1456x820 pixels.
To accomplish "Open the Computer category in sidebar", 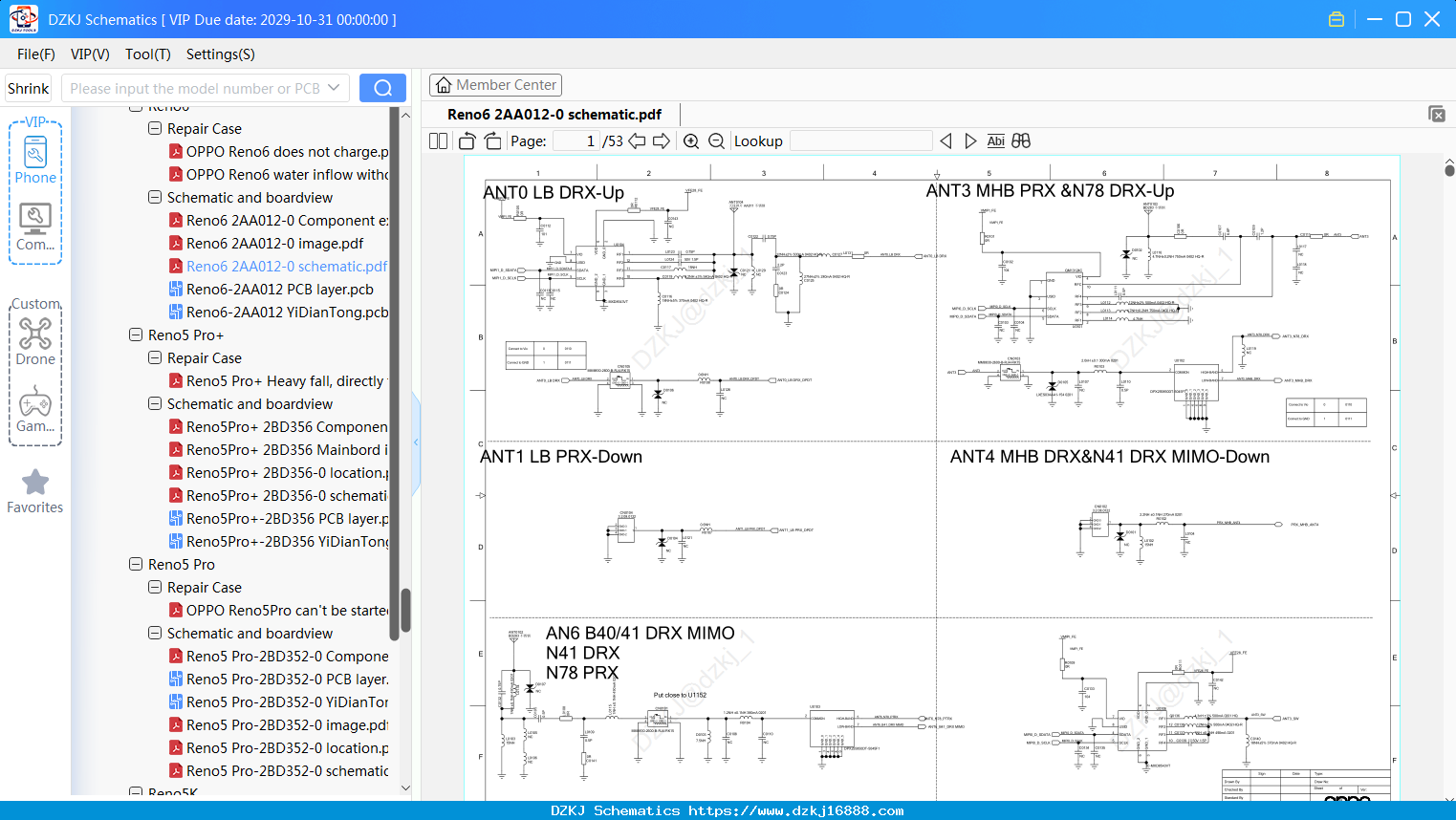I will coord(35,227).
